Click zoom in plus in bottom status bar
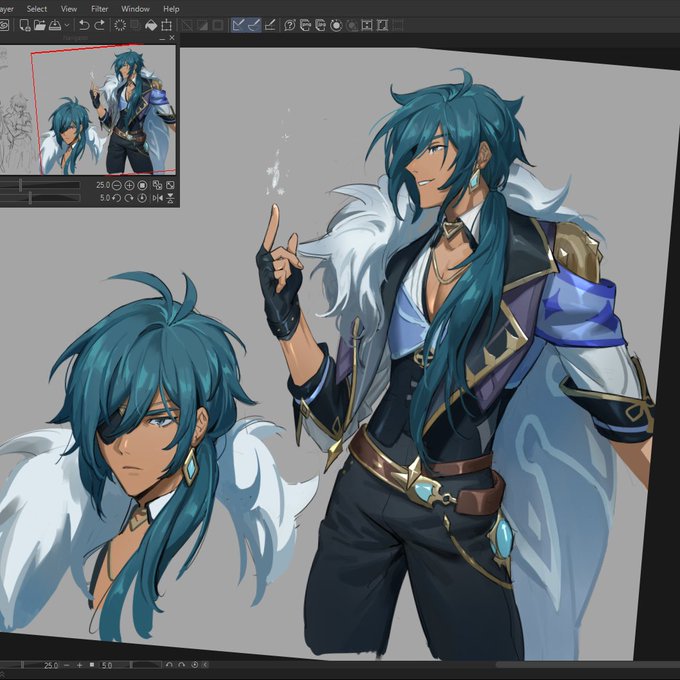680x680 pixels. (x=79, y=665)
